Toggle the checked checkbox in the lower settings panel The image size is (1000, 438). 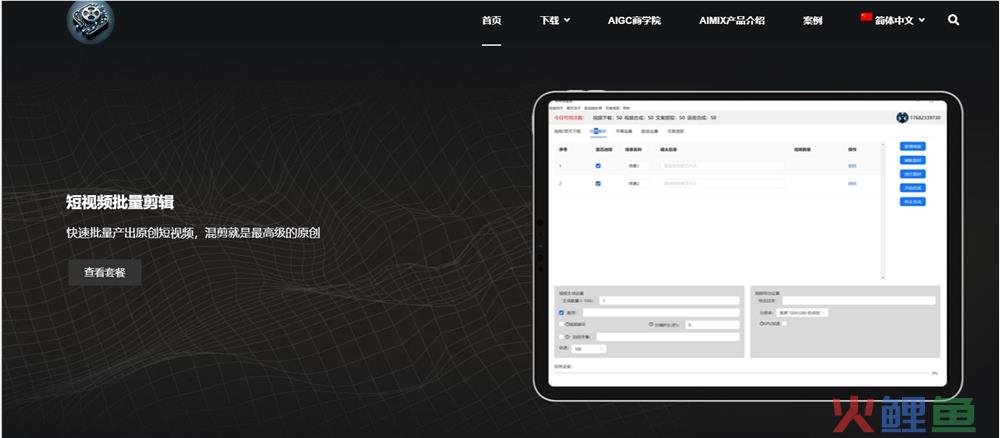561,313
